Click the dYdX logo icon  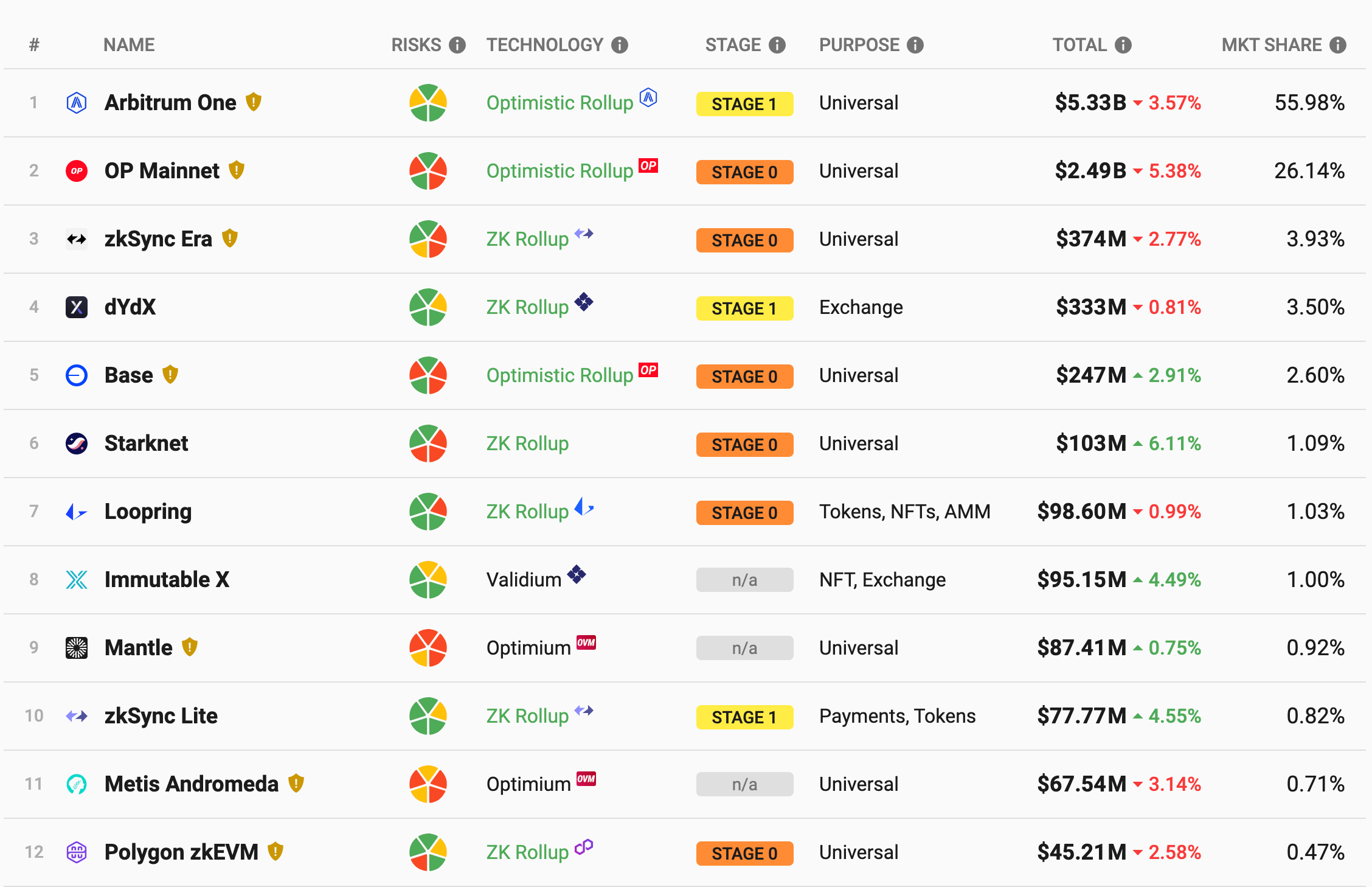pos(77,307)
